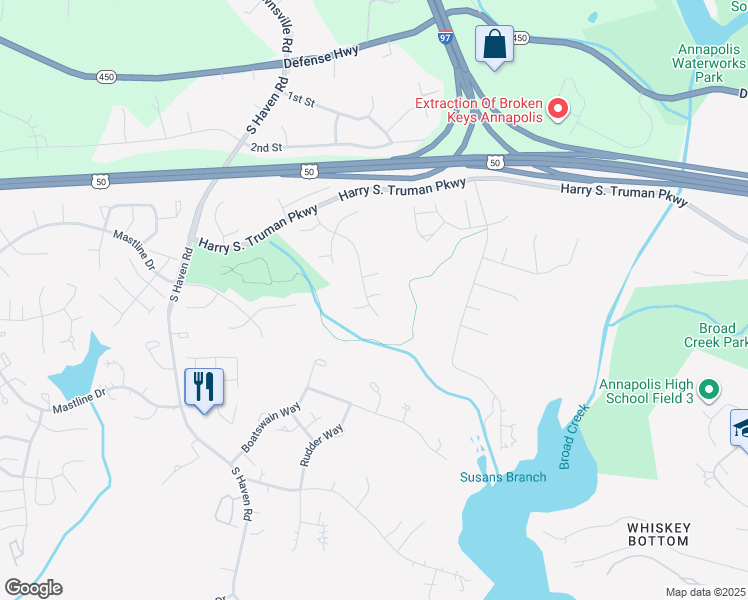Click the Map data ©2025 attribution
748x600 pixels.
point(705,592)
